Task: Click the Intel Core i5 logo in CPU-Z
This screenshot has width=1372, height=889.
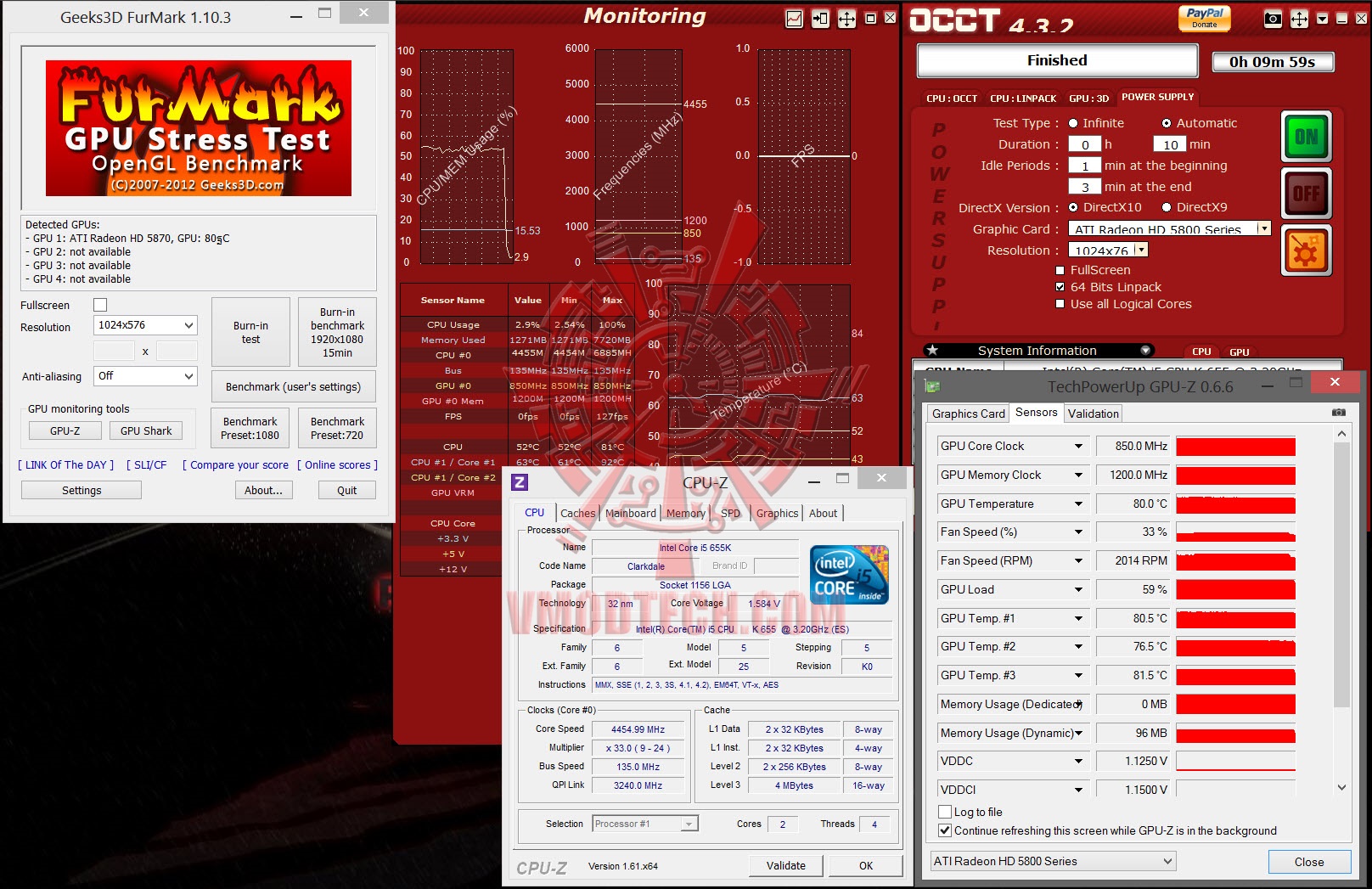Action: click(849, 575)
